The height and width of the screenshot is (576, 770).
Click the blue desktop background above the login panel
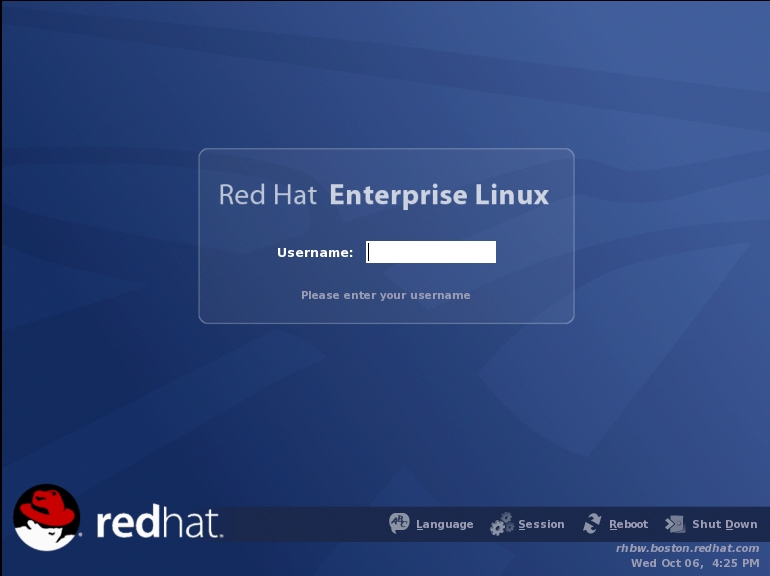385,80
